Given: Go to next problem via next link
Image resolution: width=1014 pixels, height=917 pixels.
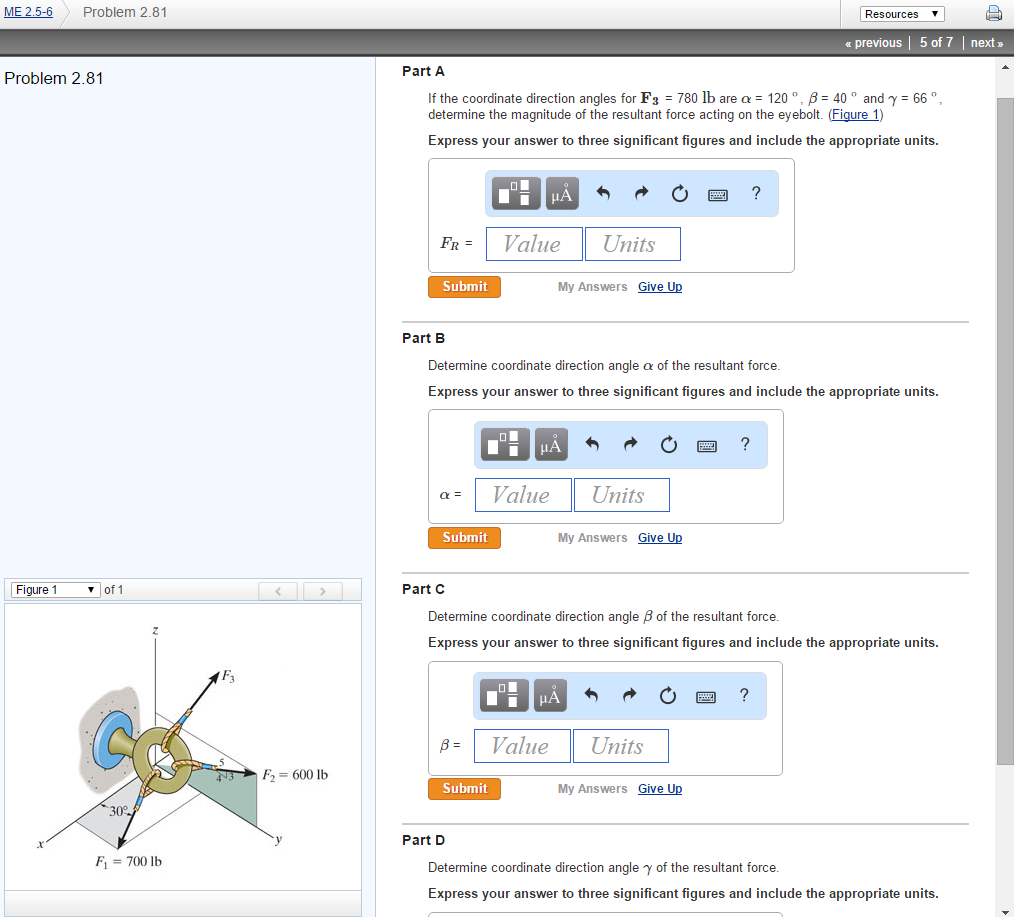Looking at the screenshot, I should (x=986, y=42).
